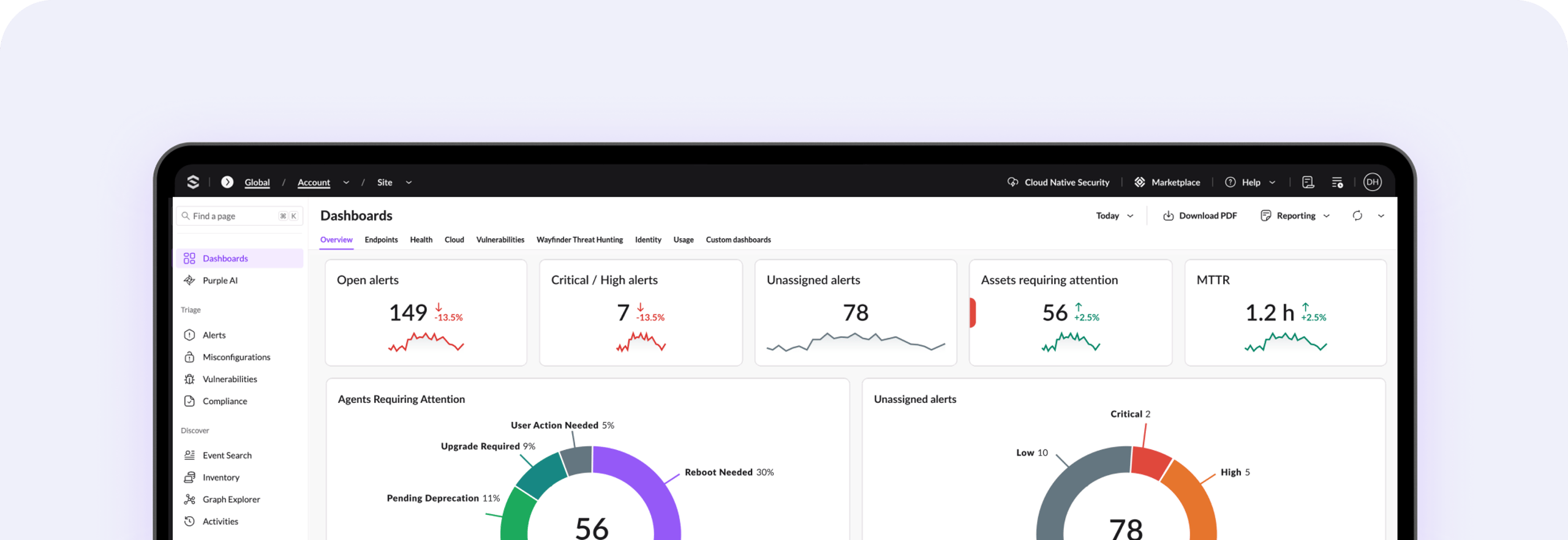This screenshot has width=1568, height=540.
Task: Click the gray User Action Needed segment
Action: [577, 459]
